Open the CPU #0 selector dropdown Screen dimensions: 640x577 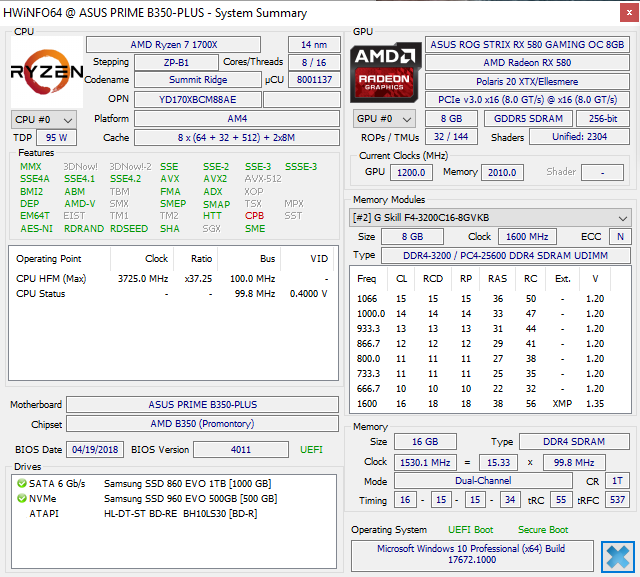point(44,120)
